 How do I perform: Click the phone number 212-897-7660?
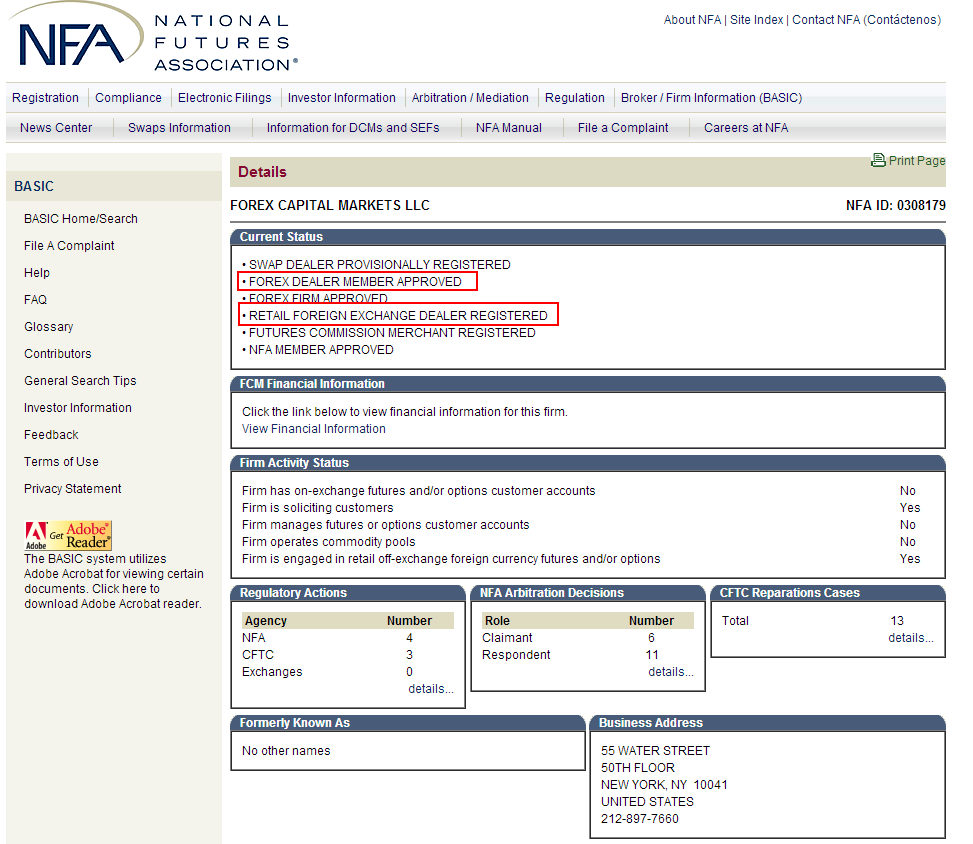[639, 819]
